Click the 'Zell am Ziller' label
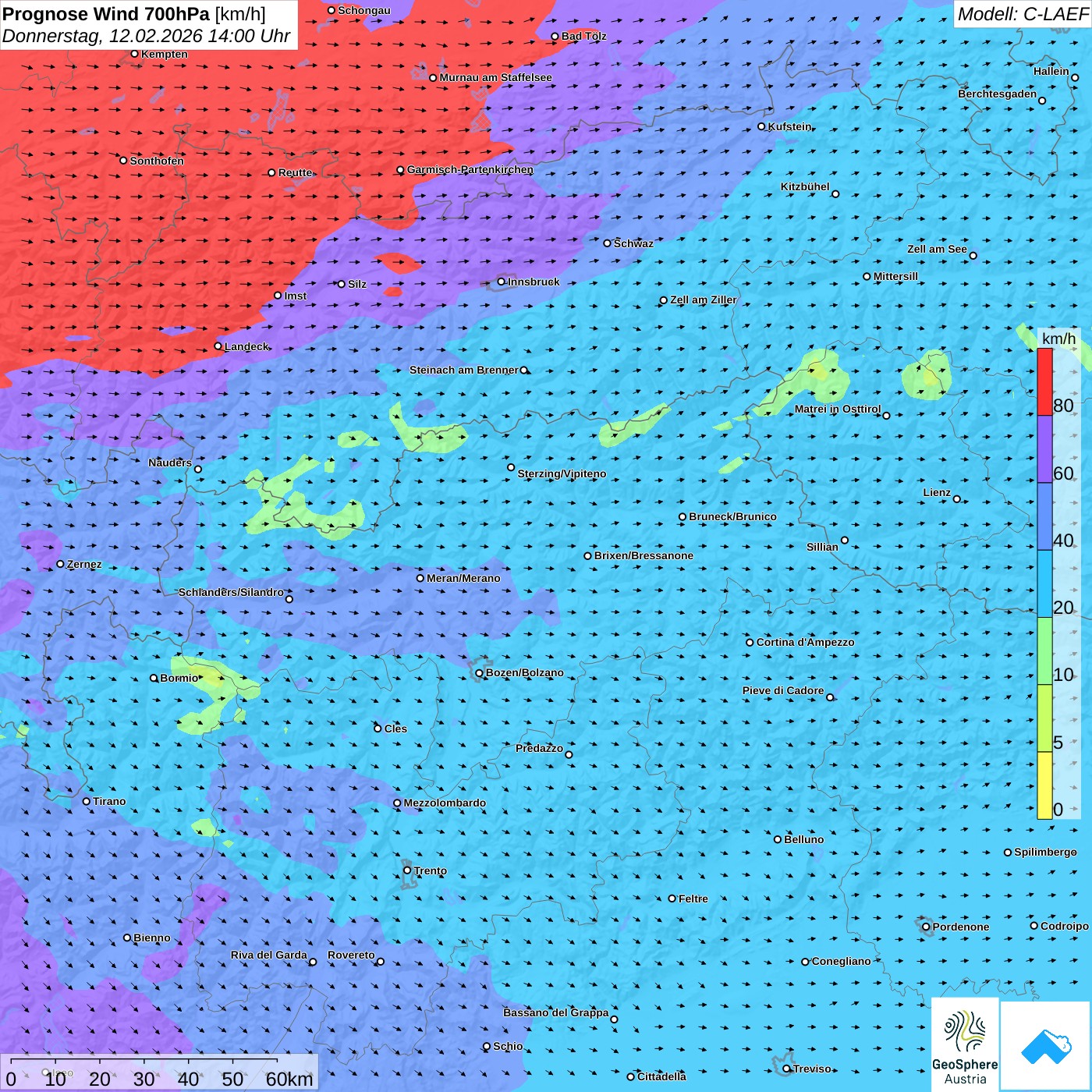The height and width of the screenshot is (1092, 1092). click(703, 300)
